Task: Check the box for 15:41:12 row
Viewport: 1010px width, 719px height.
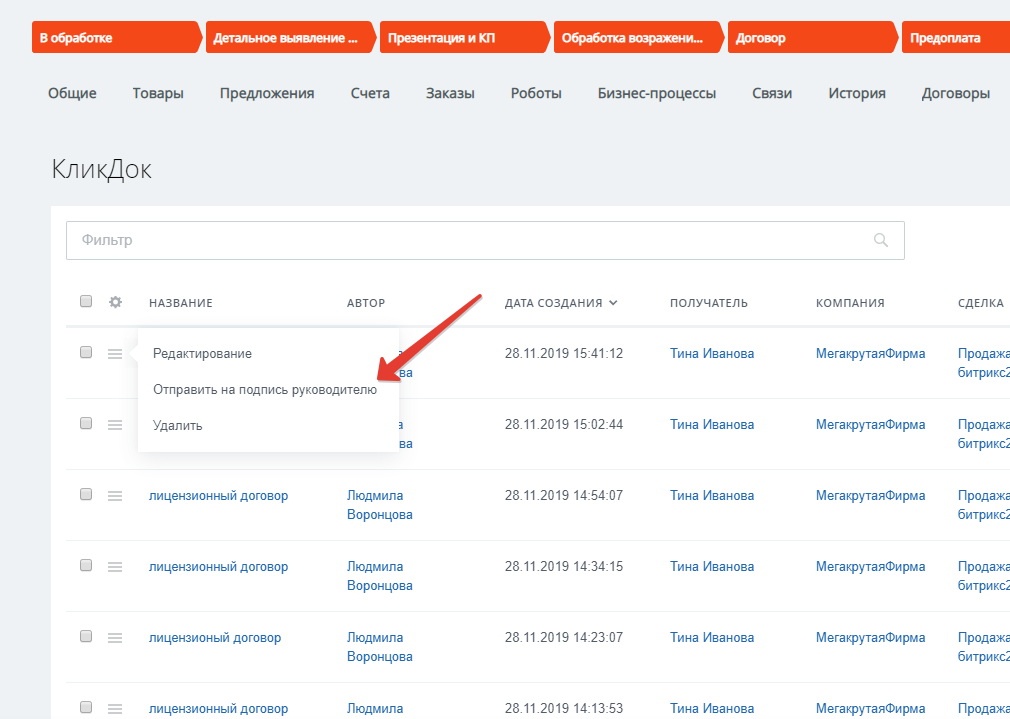Action: 86,353
